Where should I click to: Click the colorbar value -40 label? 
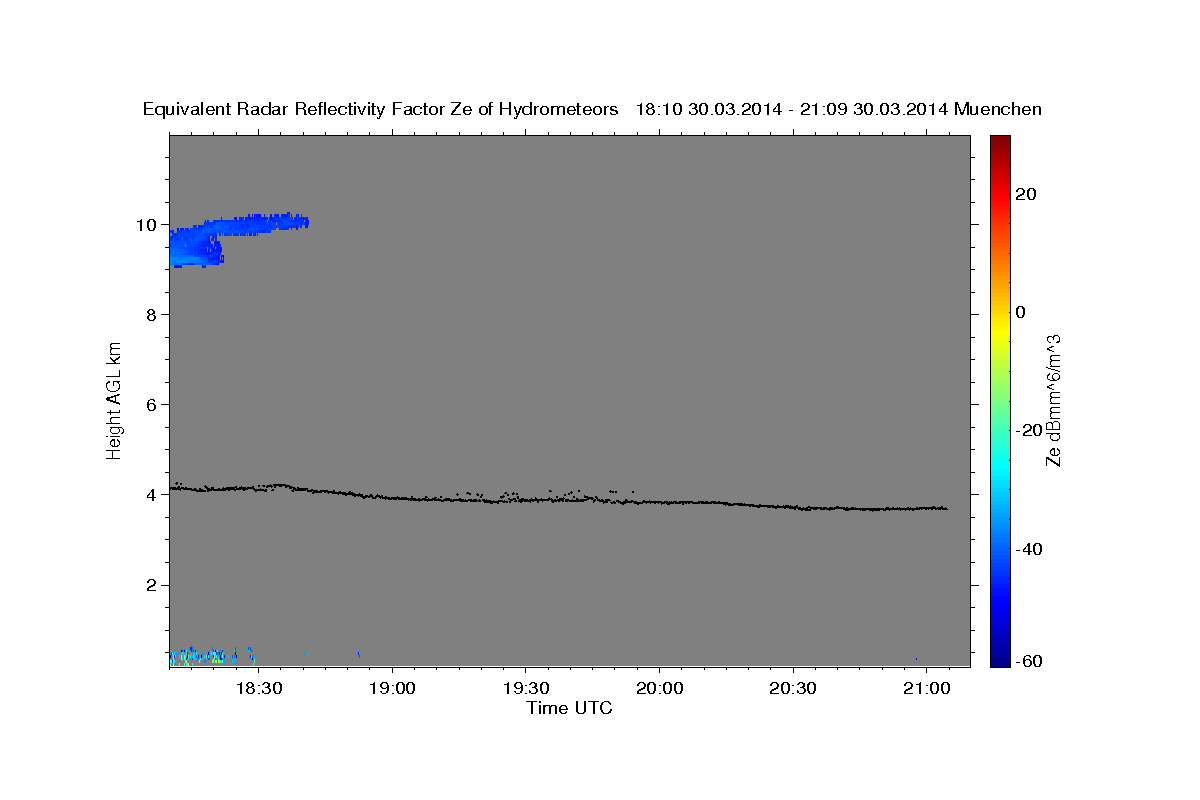1029,548
